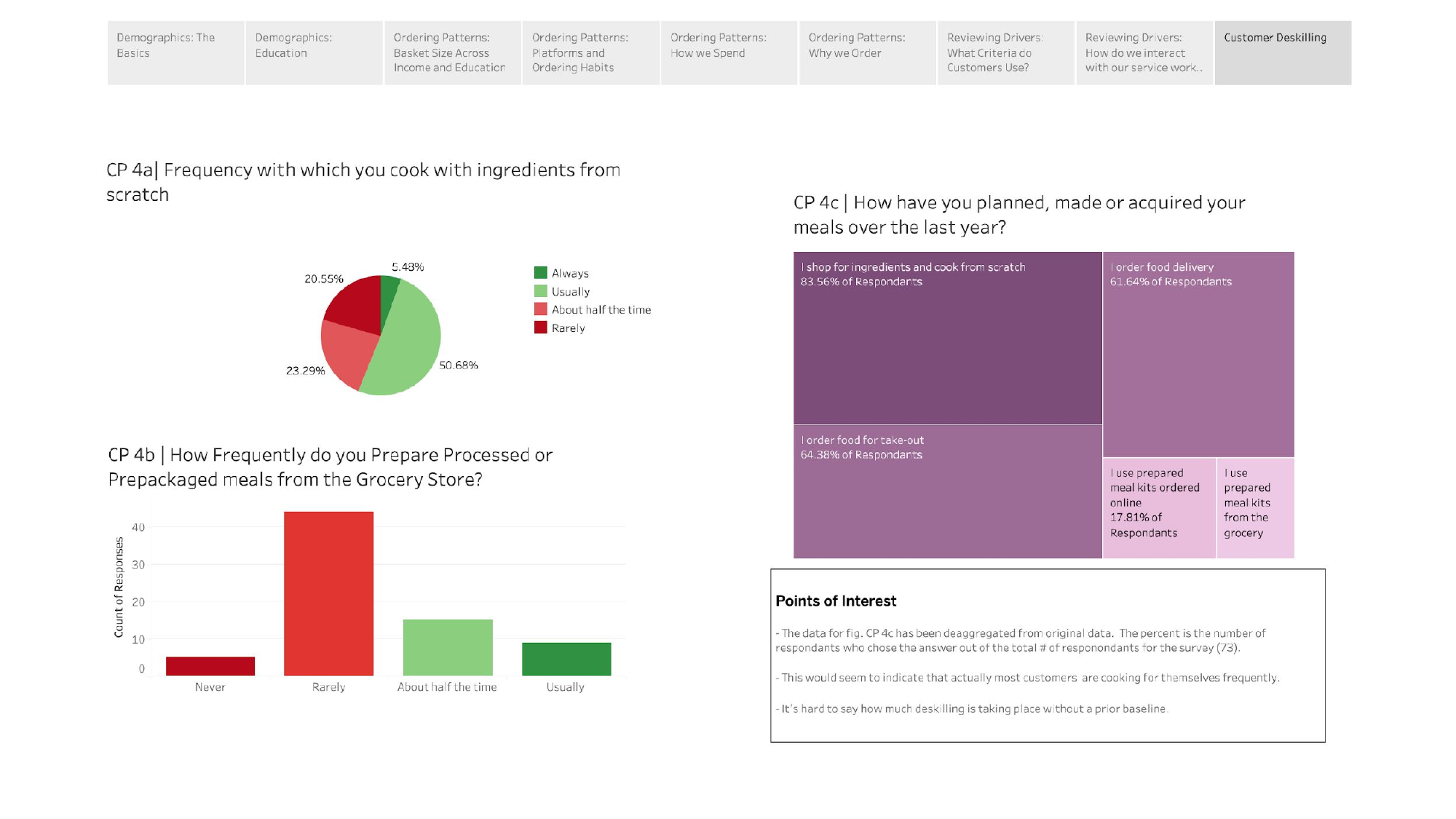Select the Points of Interest text box
The width and height of the screenshot is (1456, 819).
[1048, 655]
